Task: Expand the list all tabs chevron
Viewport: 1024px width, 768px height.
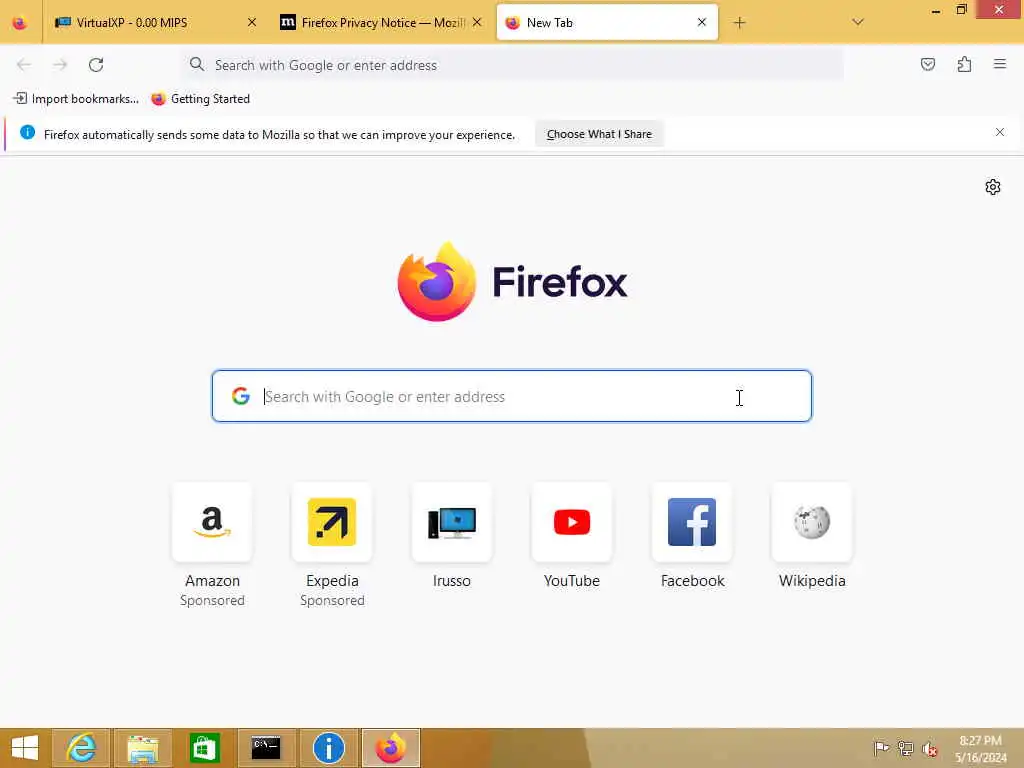Action: pos(857,23)
